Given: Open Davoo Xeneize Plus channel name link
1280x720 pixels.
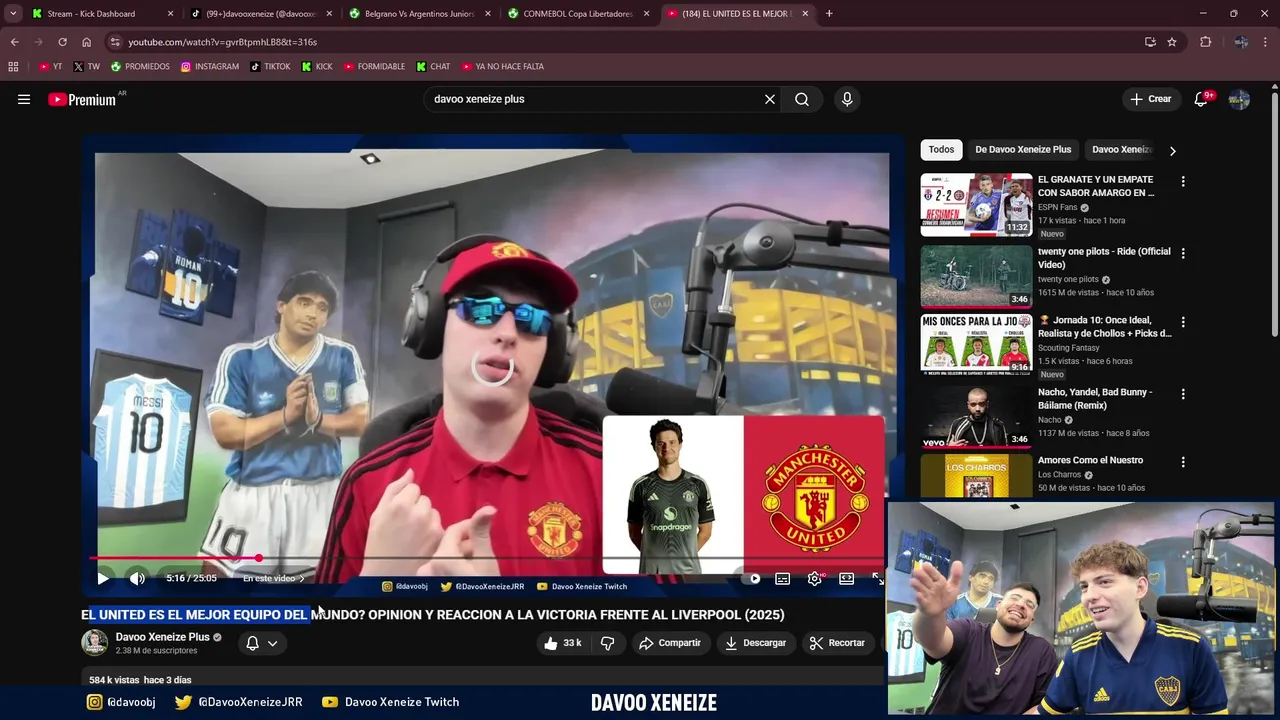Looking at the screenshot, I should pos(162,637).
